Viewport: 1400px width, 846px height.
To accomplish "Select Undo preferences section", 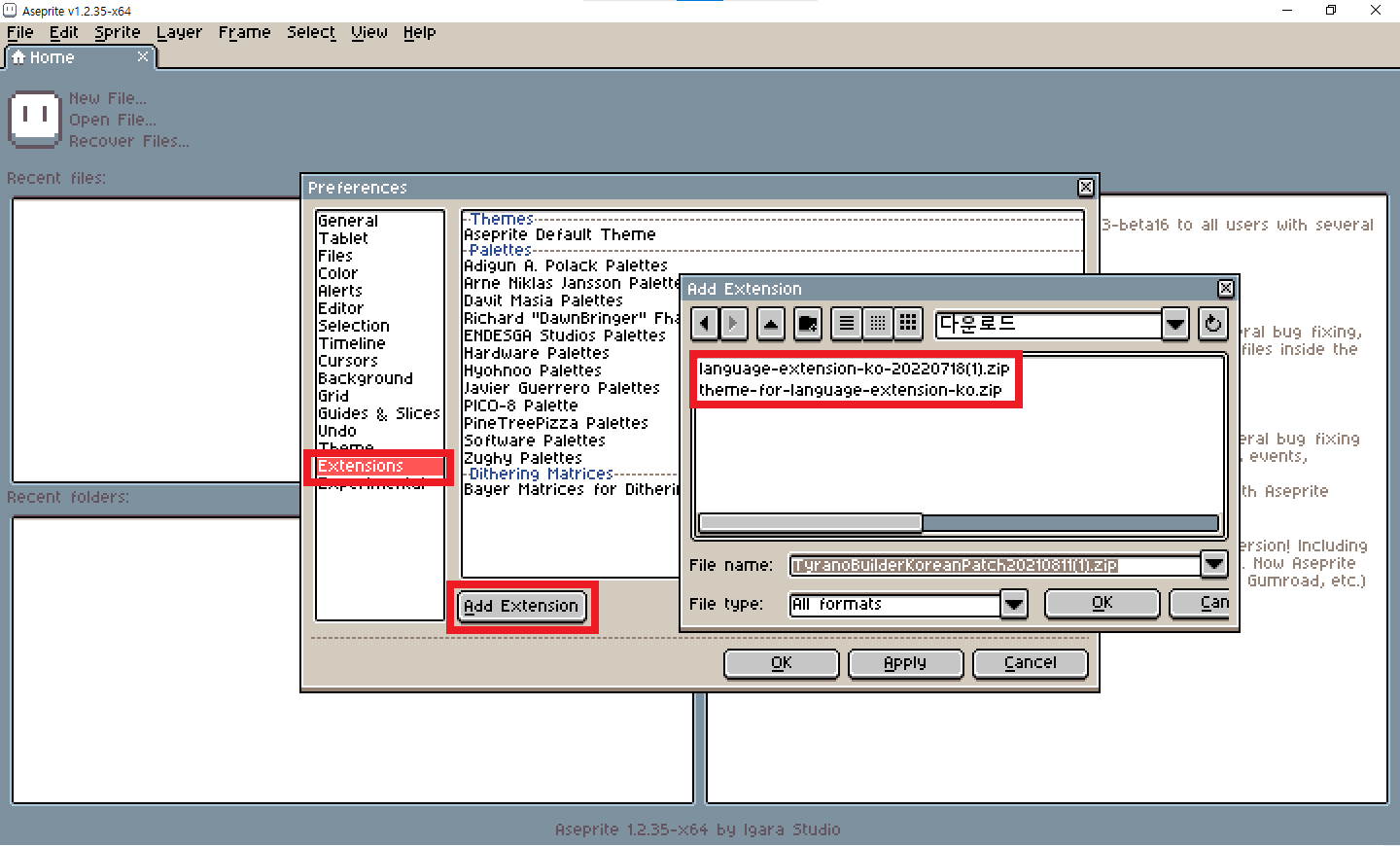I will 380,431.
